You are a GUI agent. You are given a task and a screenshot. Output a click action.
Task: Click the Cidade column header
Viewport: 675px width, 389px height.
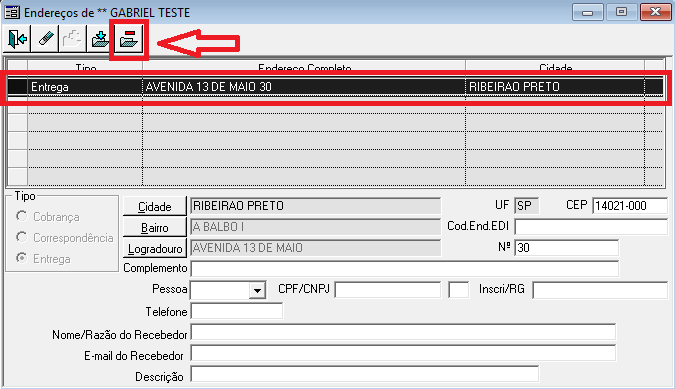click(x=555, y=68)
